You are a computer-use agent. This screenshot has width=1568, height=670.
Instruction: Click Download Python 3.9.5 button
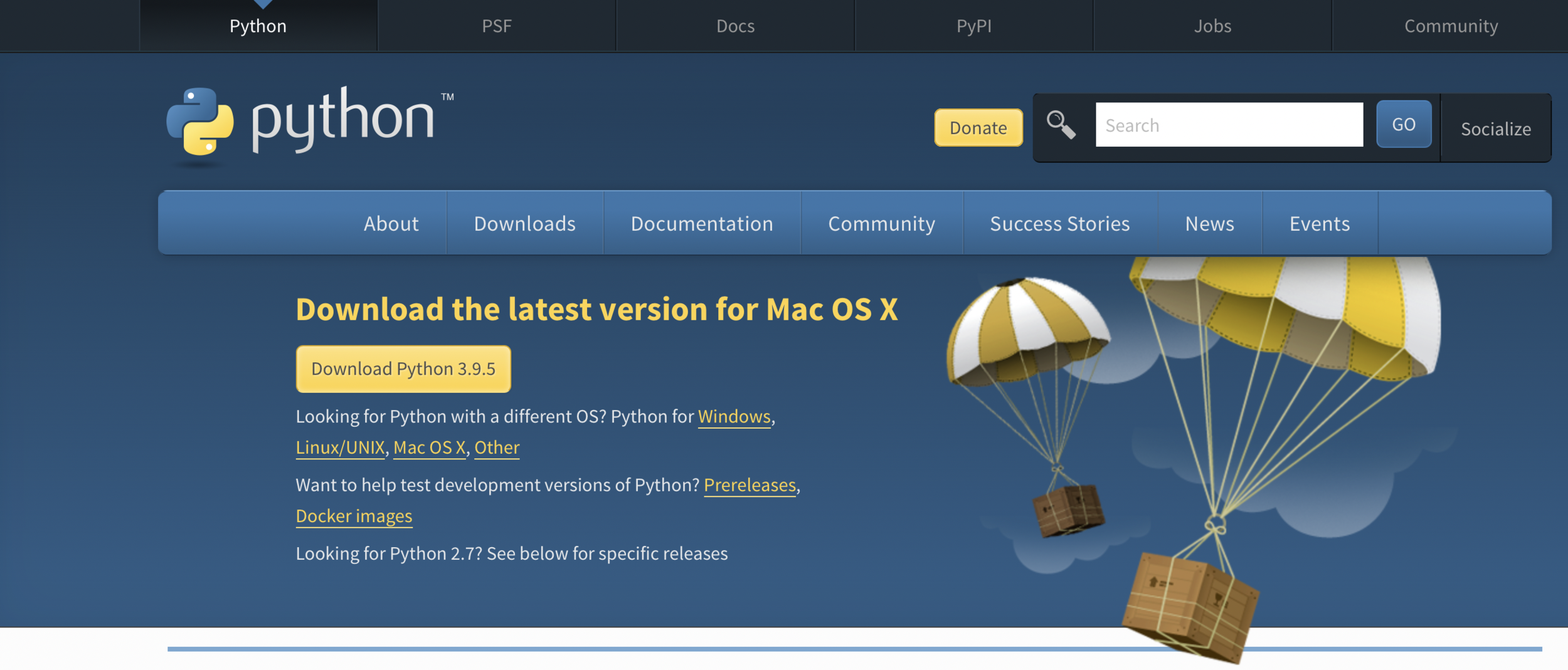(x=403, y=369)
